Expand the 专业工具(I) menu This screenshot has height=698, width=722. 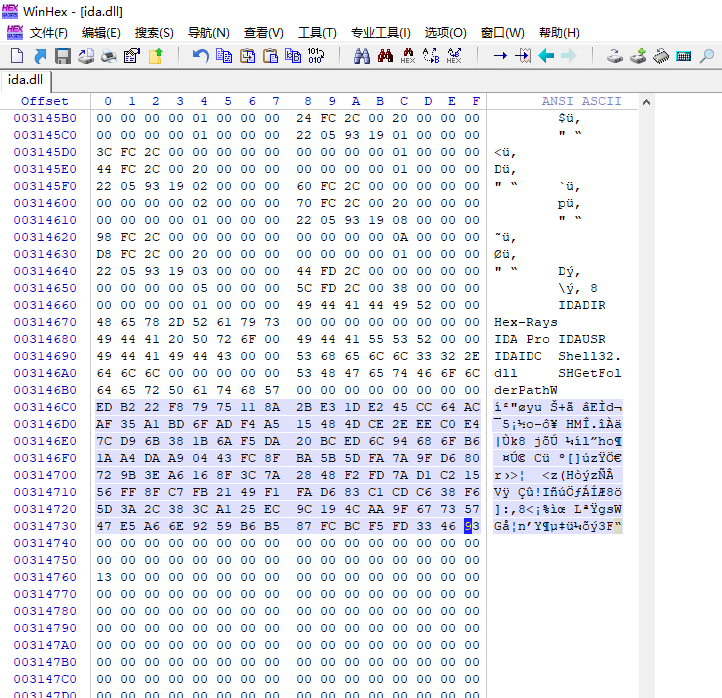pyautogui.click(x=380, y=33)
